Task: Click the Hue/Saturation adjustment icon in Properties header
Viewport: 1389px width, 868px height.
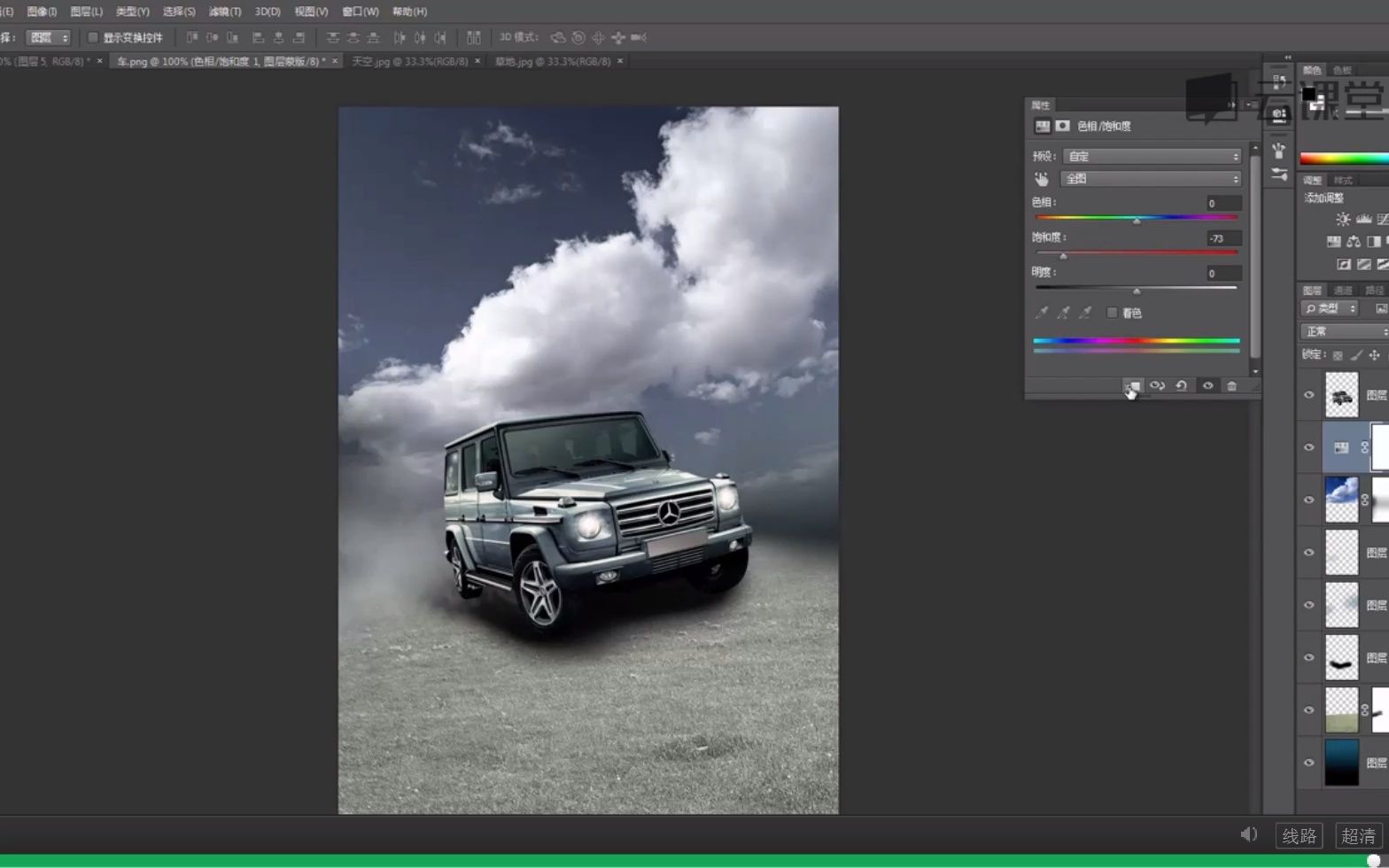Action: 1043,127
